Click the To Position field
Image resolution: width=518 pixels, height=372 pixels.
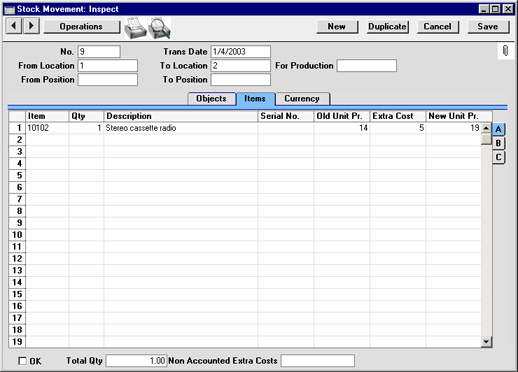(x=240, y=80)
